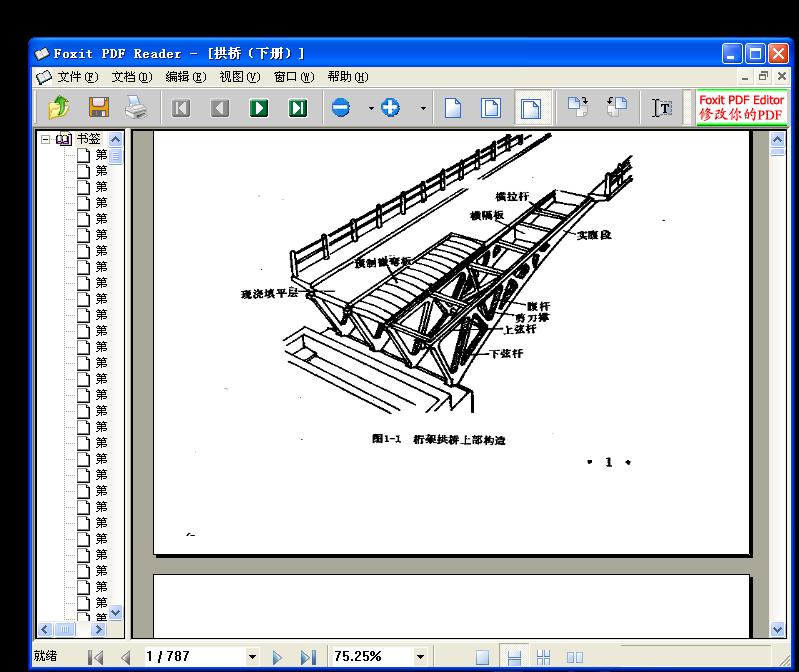Go to first page in toolbar
The image size is (799, 672).
[181, 108]
